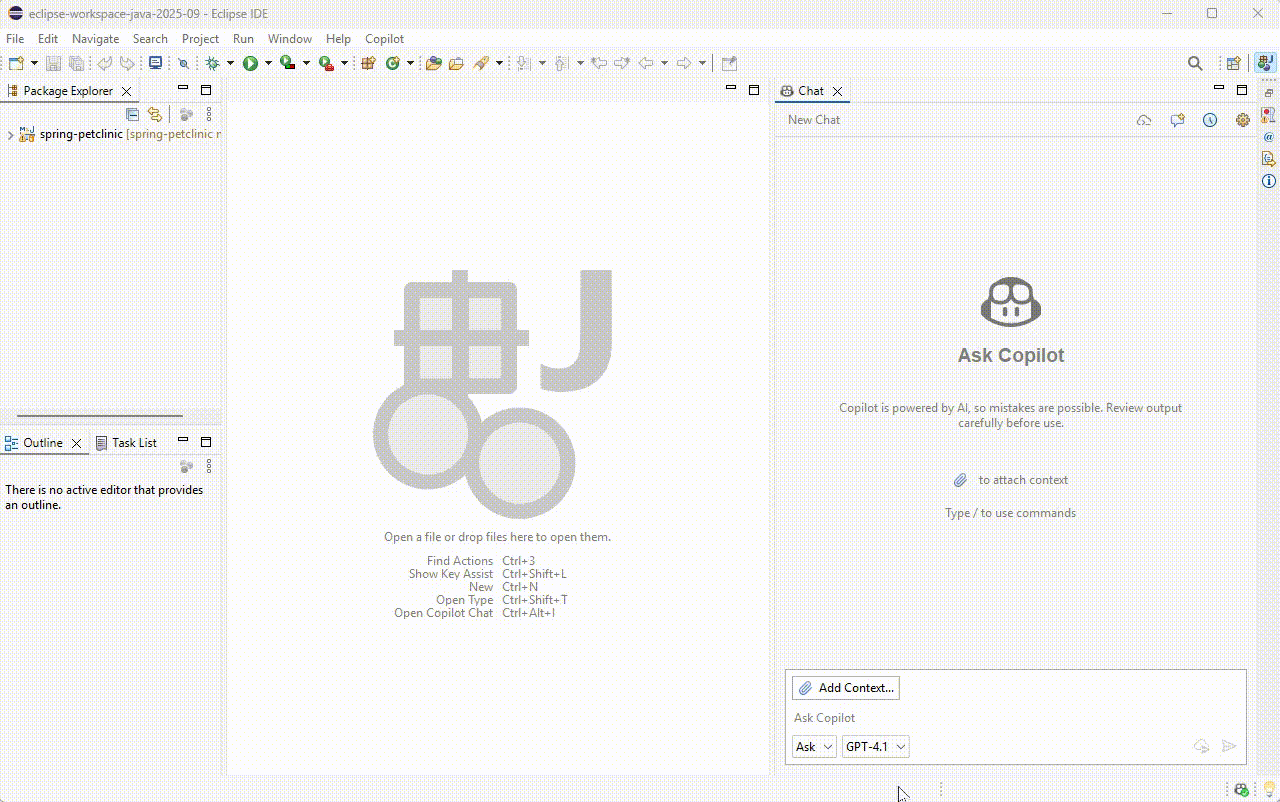Open the Ask mode dropdown
This screenshot has width=1280, height=802.
813,746
